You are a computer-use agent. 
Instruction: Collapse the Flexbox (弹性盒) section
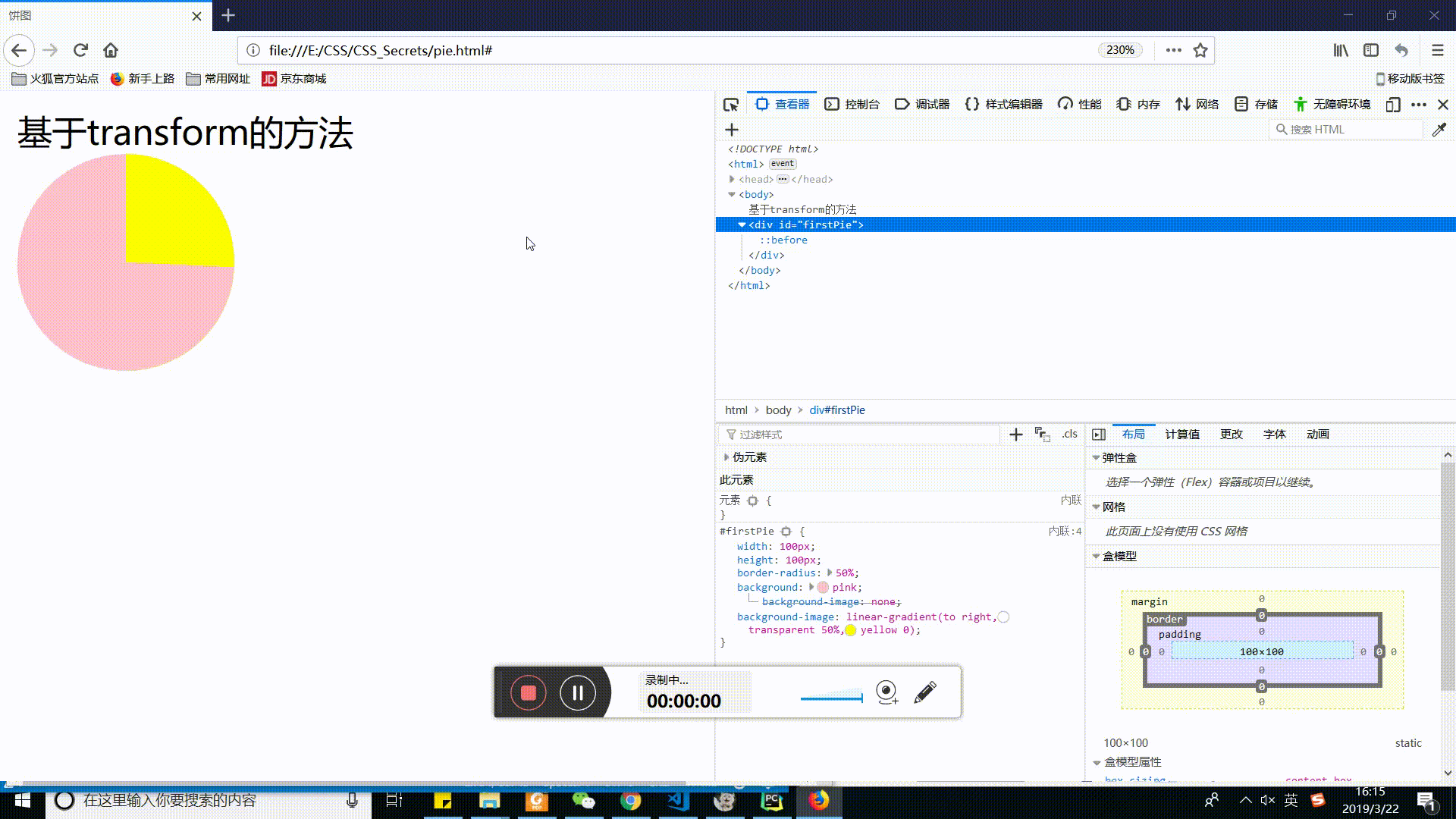1096,458
